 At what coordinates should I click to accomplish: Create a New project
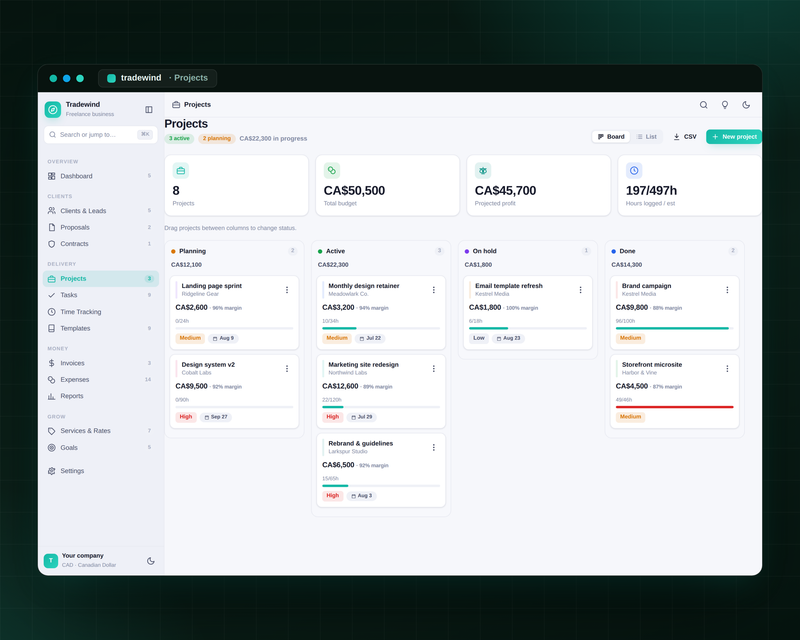[x=734, y=137]
